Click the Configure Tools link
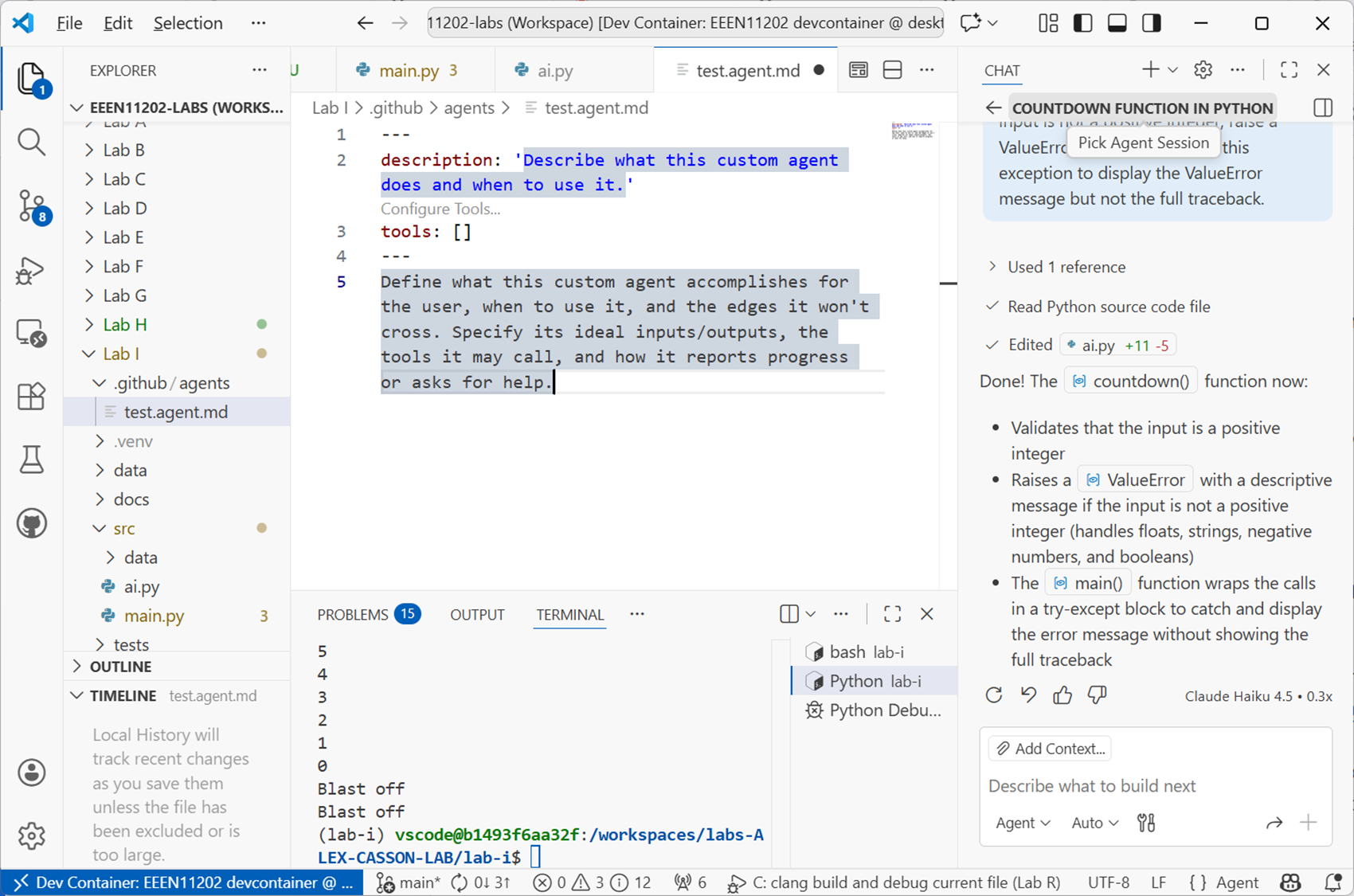1354x896 pixels. pyautogui.click(x=440, y=209)
